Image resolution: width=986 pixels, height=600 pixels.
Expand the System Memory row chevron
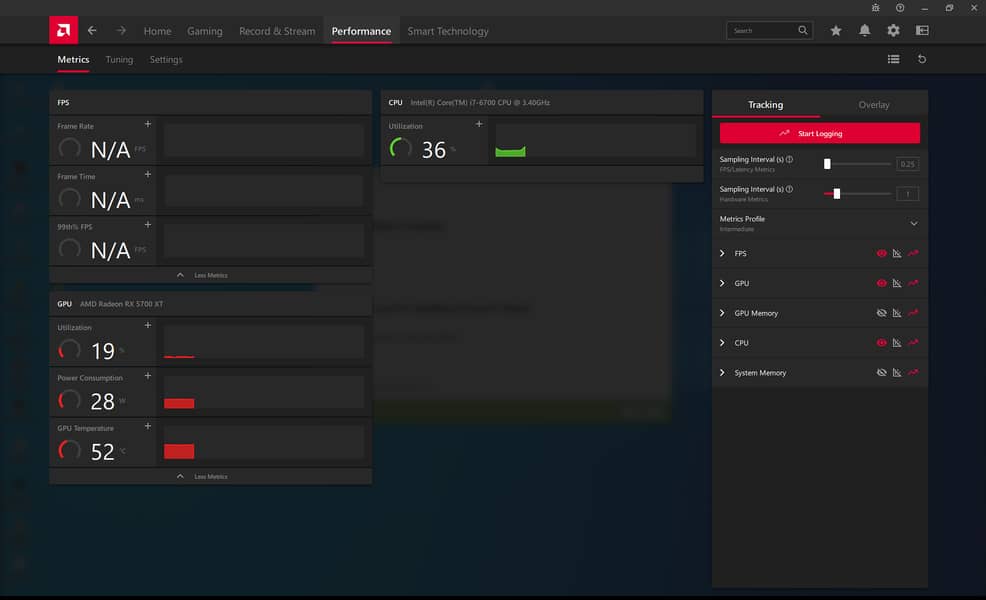click(722, 372)
